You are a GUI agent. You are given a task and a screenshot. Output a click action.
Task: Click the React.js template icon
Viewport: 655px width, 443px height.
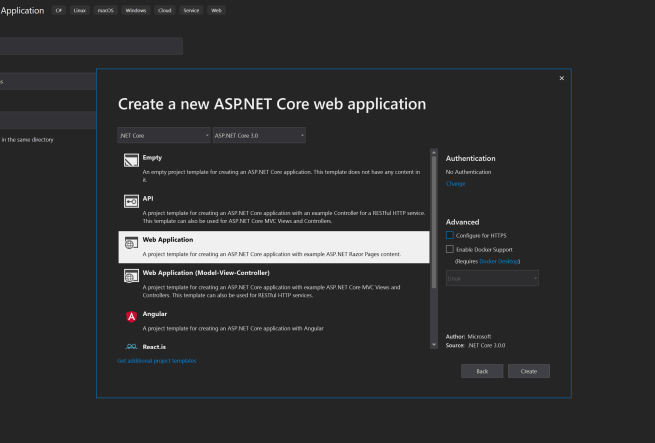coord(130,347)
